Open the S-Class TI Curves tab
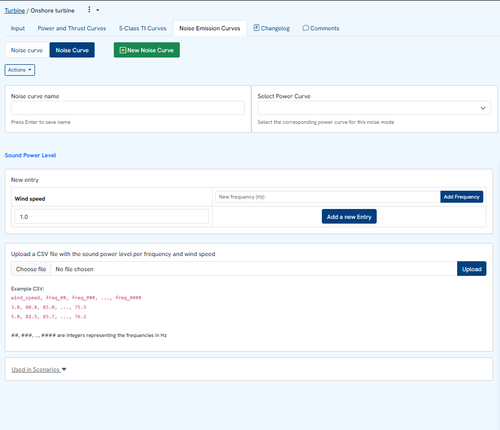Viewport: 500px width, 430px height. coord(142,28)
